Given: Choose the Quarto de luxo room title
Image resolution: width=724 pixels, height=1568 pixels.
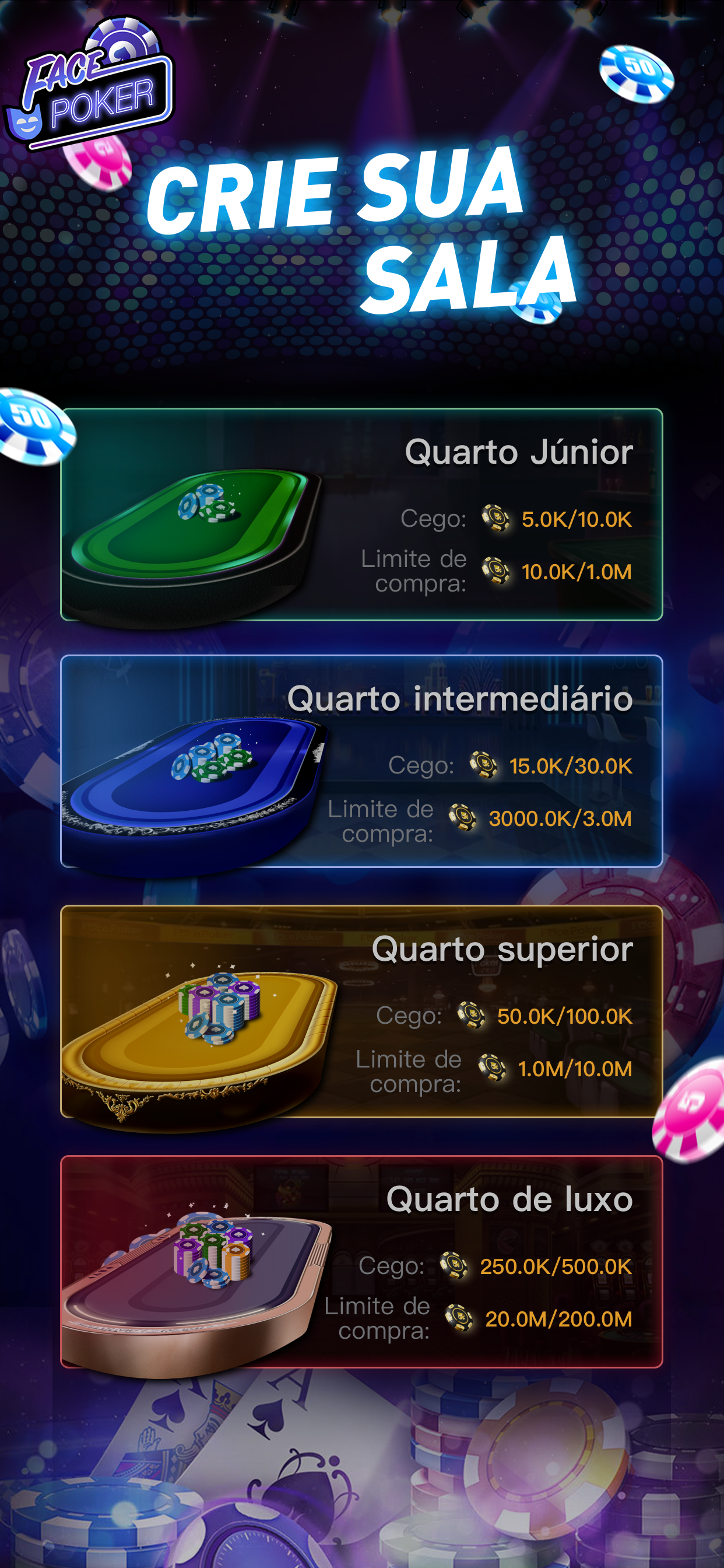Looking at the screenshot, I should (510, 1199).
